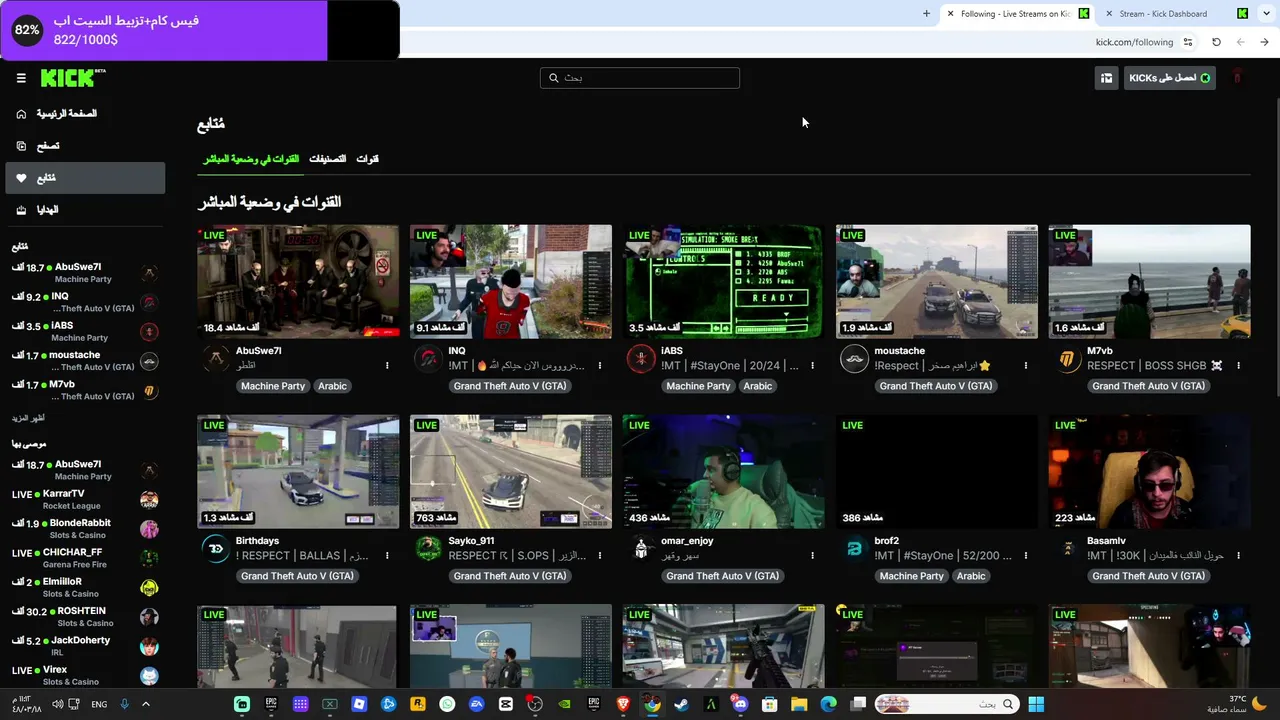The image size is (1280, 720).
Task: Open الهدايا in the sidebar
Action: pos(85,210)
